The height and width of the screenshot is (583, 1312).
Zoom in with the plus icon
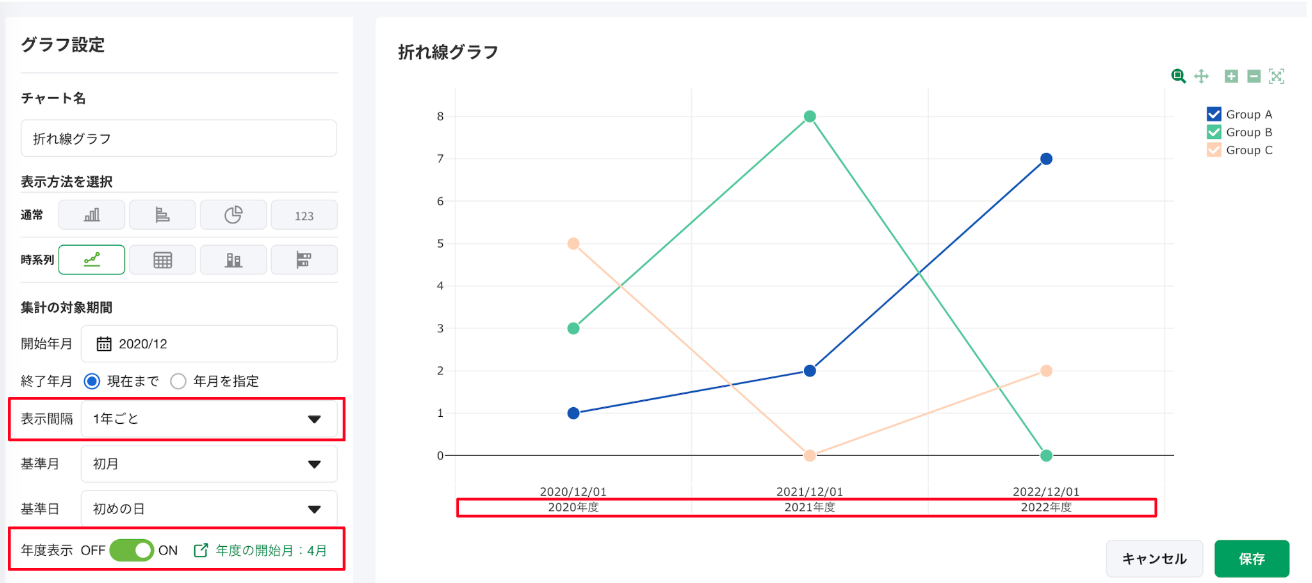click(x=1231, y=76)
